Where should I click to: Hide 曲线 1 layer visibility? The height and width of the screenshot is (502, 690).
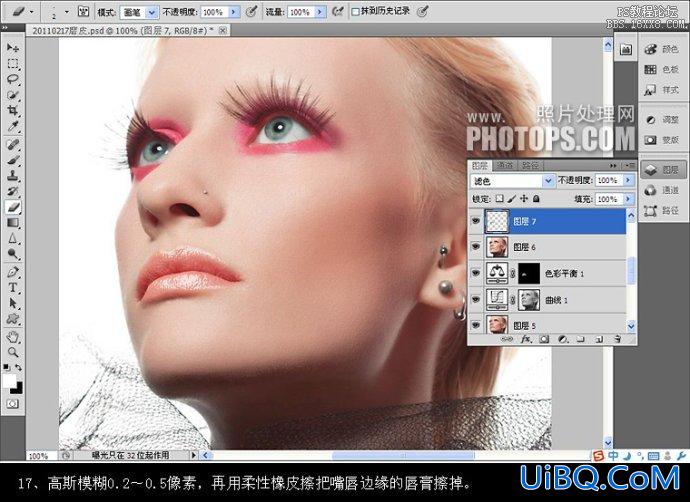pos(476,299)
